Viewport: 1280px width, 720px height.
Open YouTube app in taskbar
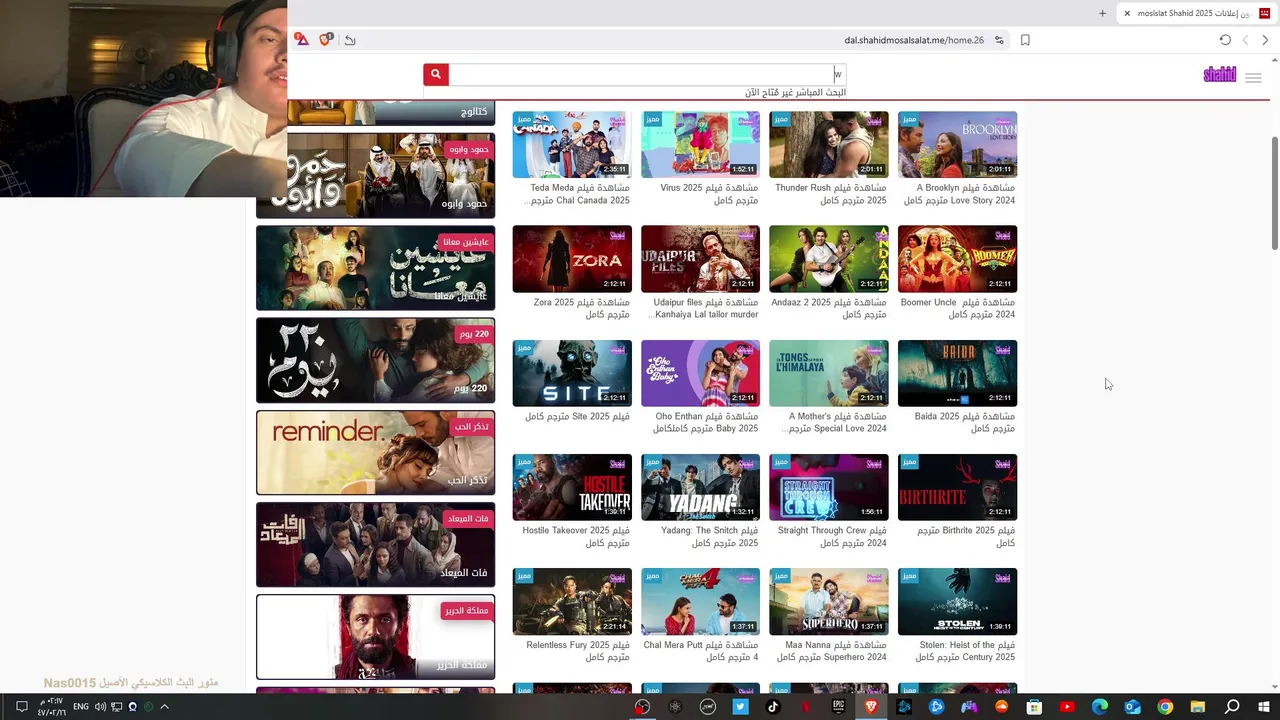tap(1067, 707)
